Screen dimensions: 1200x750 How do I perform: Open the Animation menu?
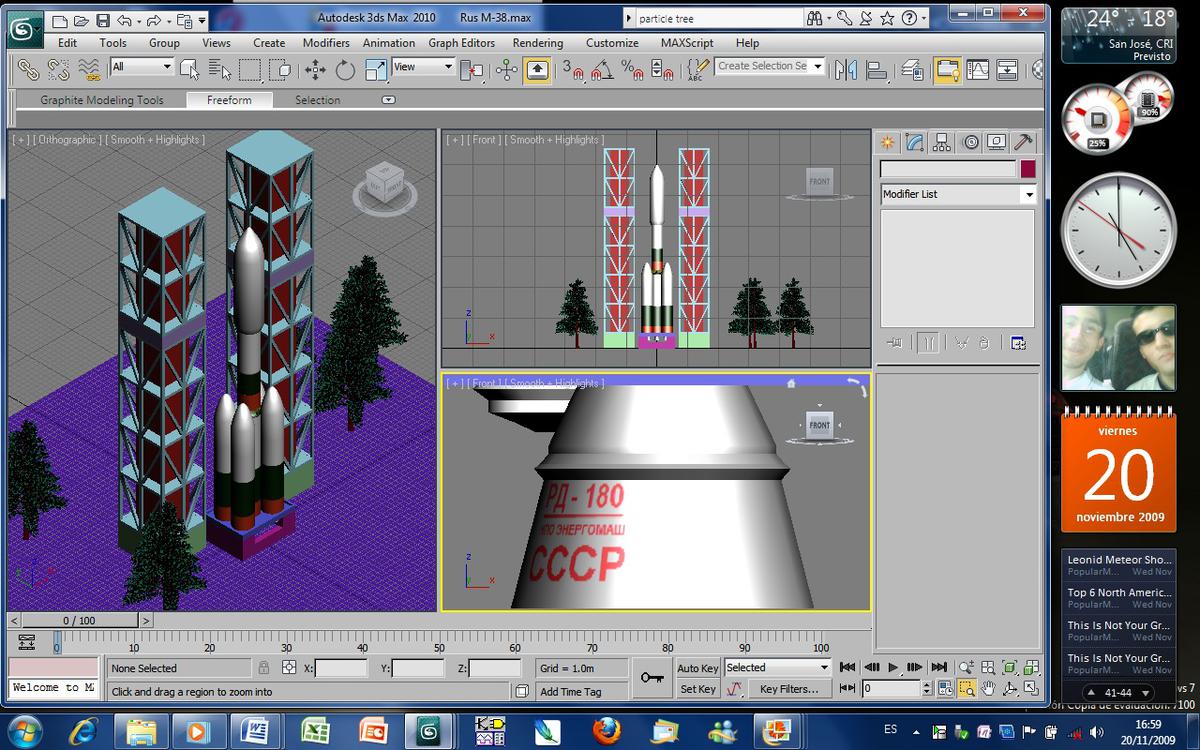point(389,43)
